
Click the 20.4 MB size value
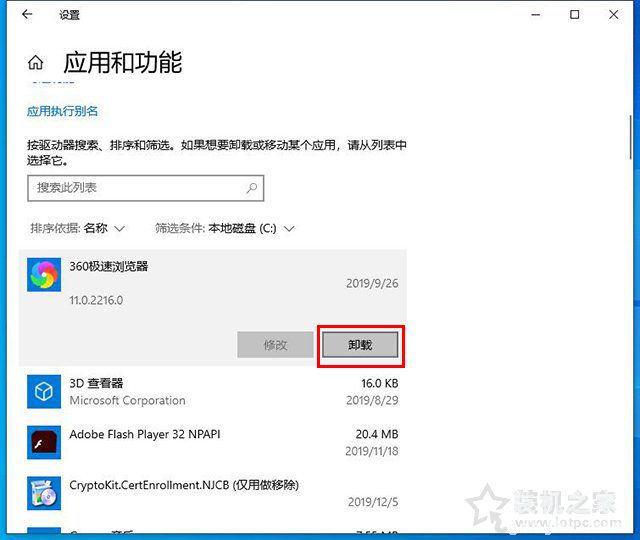[x=377, y=434]
